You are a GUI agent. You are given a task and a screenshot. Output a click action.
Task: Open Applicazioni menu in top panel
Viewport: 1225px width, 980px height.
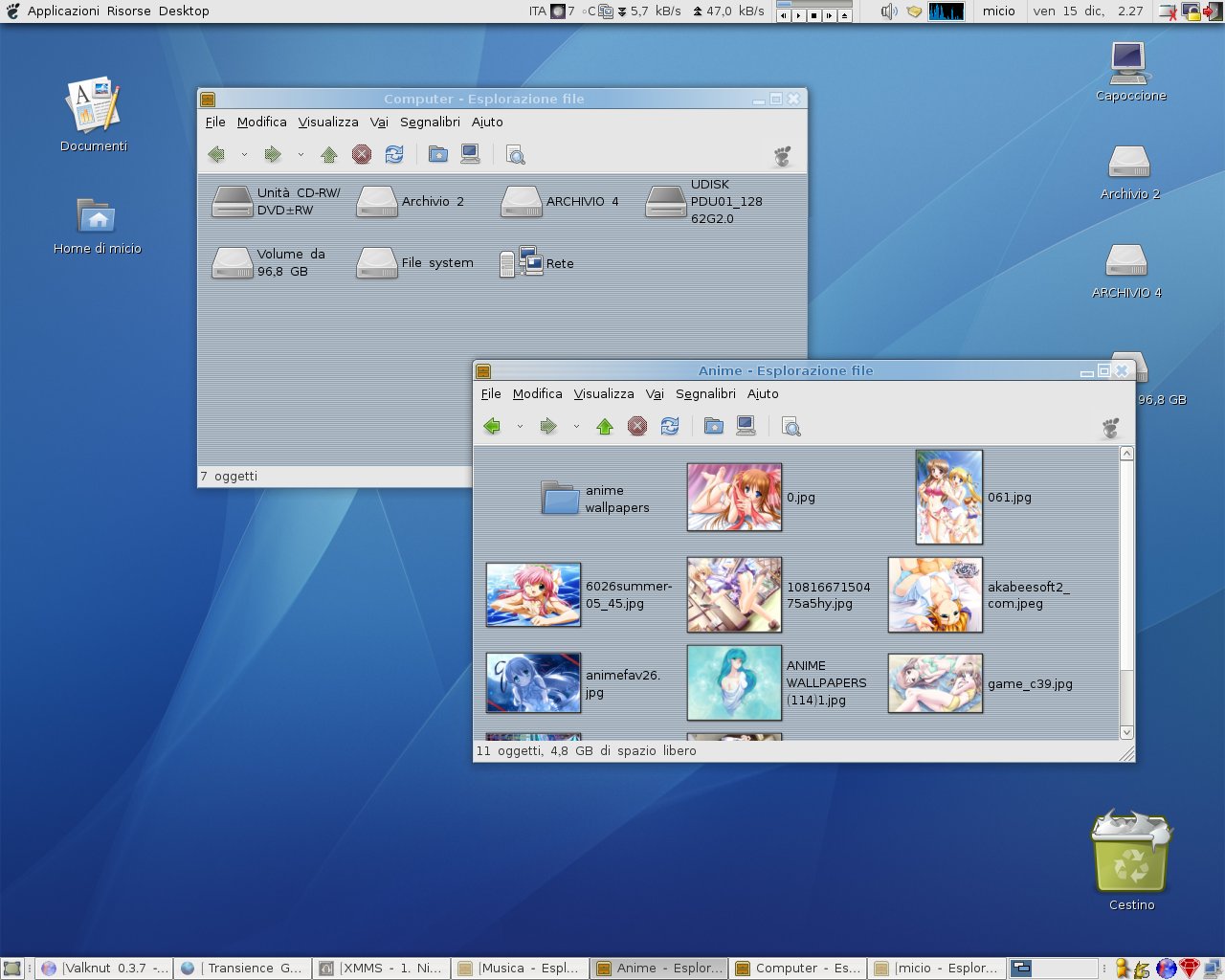tap(63, 11)
